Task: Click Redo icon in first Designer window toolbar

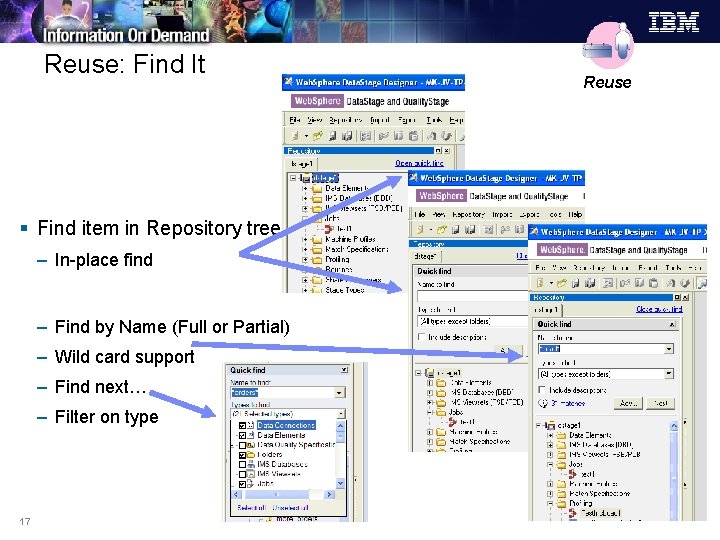Action: pos(446,135)
